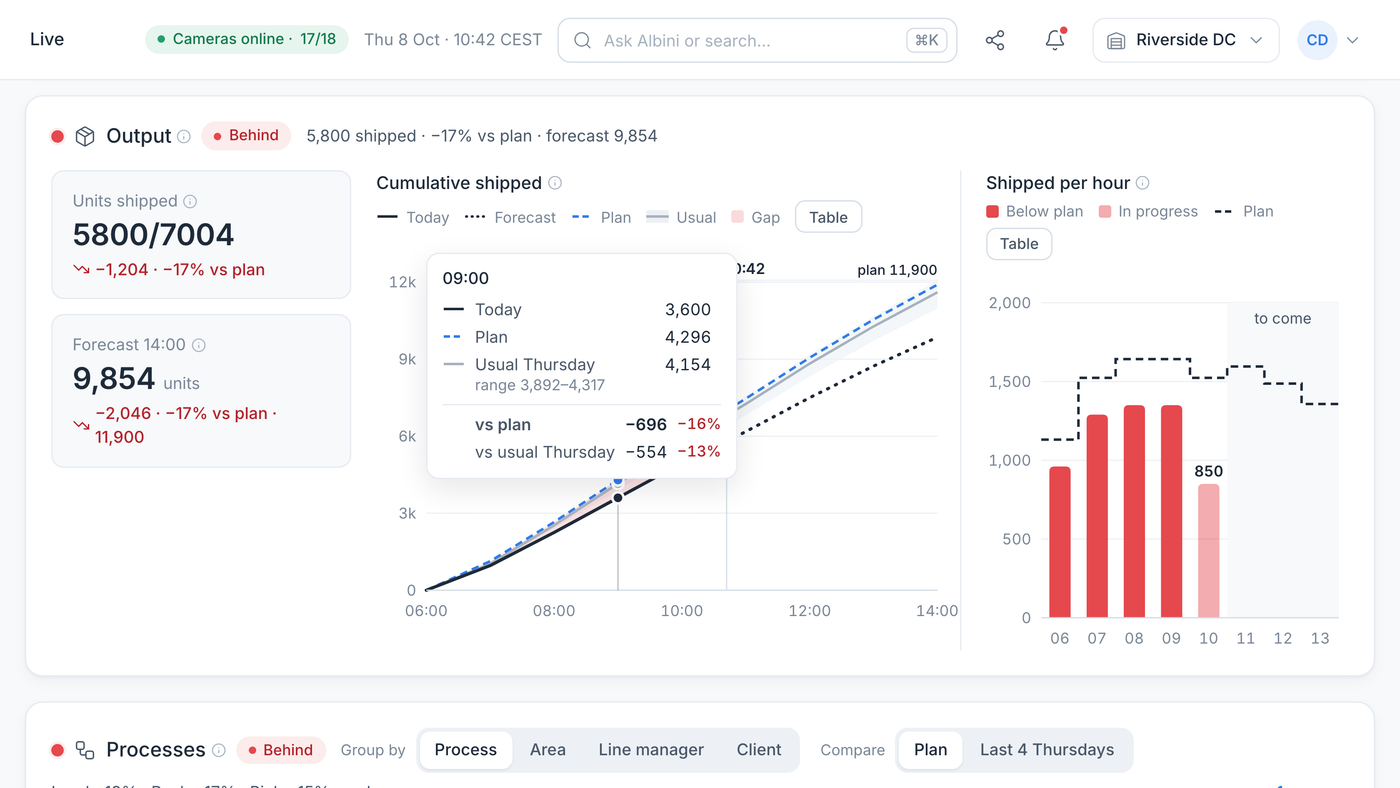Click the downward trend icon under 9,854 units
Viewport: 1400px width, 788px height.
click(81, 425)
